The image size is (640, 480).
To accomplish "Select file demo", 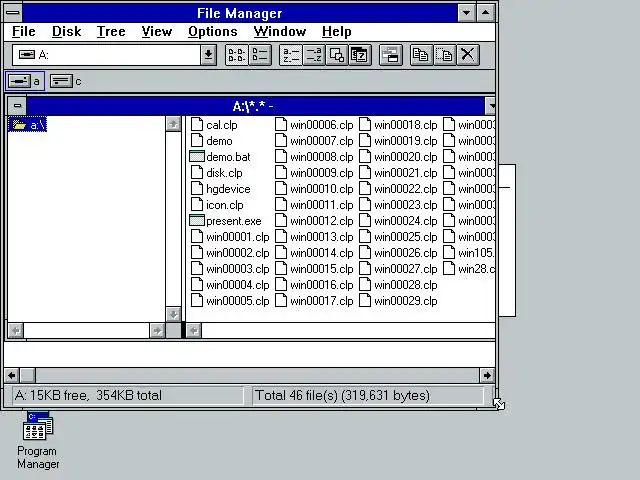I will pos(212,141).
